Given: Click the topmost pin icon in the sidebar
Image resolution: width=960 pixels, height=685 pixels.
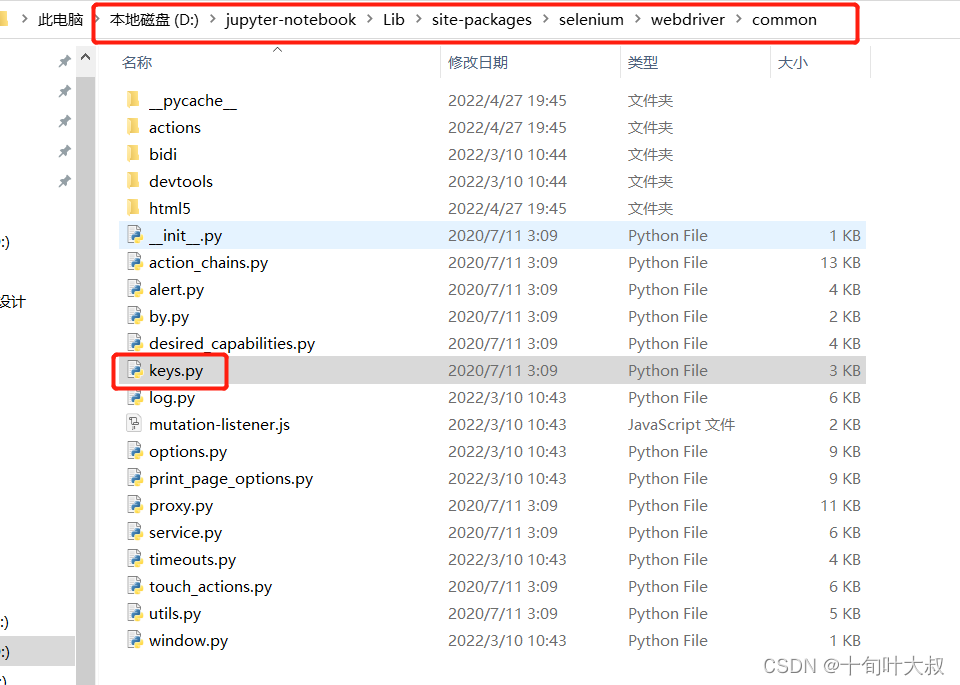Looking at the screenshot, I should (x=64, y=61).
